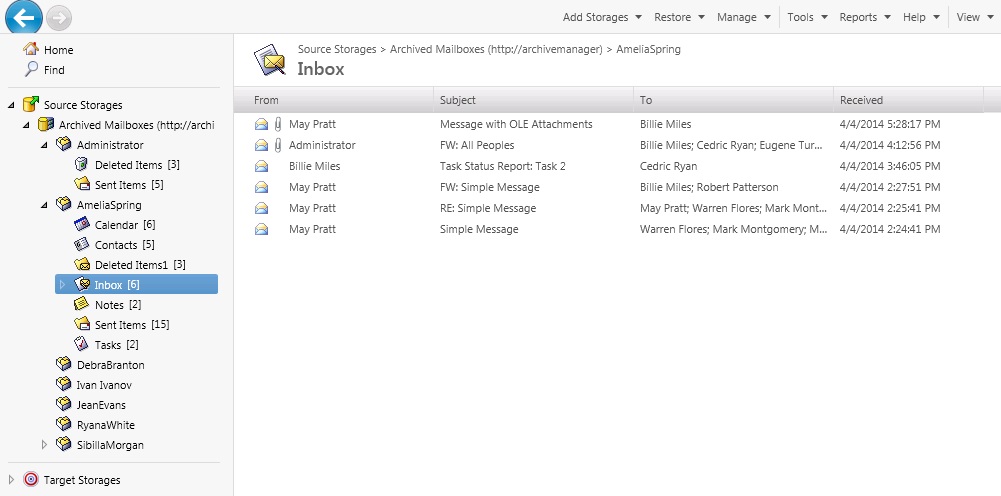Go back with the blue back arrow
Image resolution: width=1001 pixels, height=496 pixels.
click(24, 17)
